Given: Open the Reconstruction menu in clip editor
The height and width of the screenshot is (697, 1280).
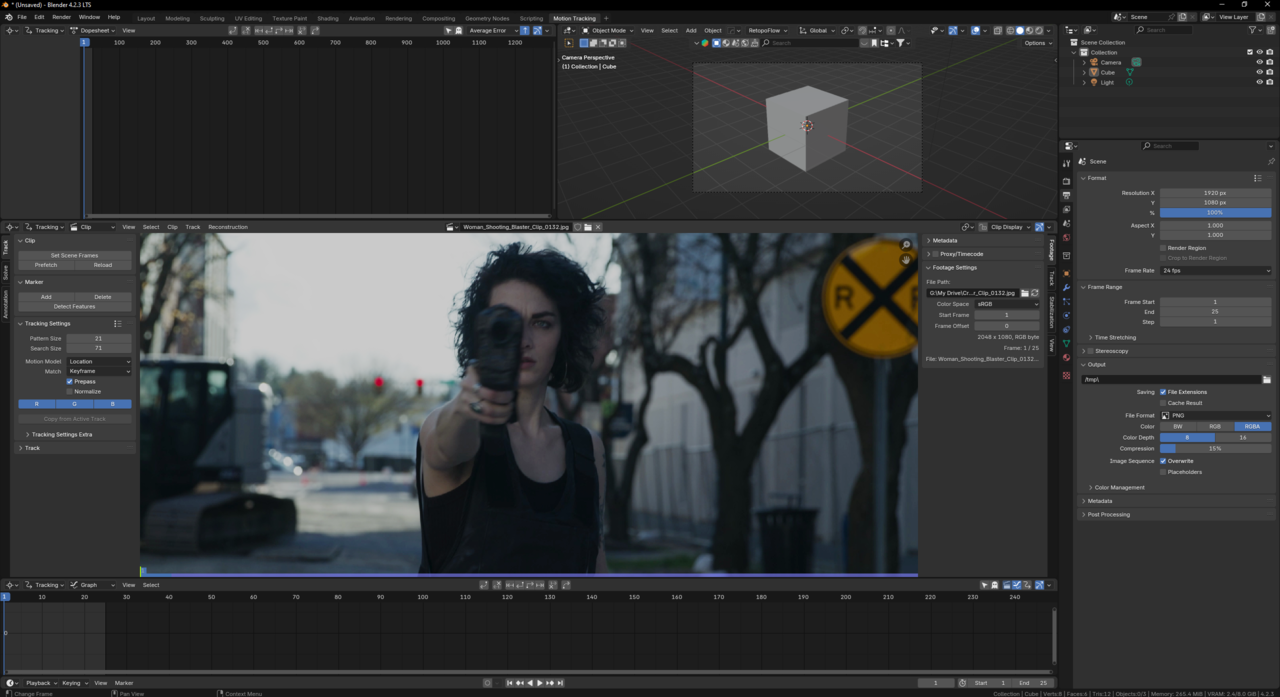Looking at the screenshot, I should [227, 227].
